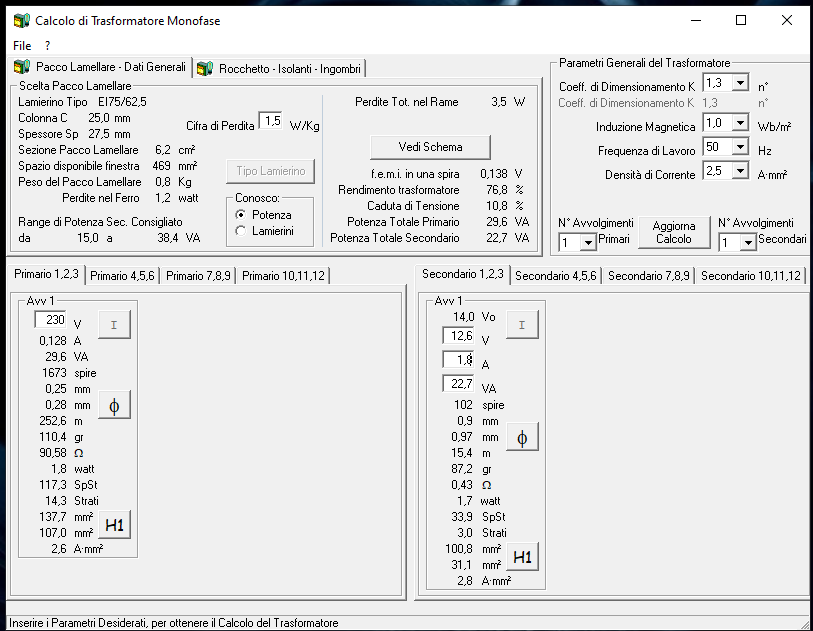This screenshot has width=813, height=631.
Task: Click the Cifra di Perdita input field
Action: point(270,121)
